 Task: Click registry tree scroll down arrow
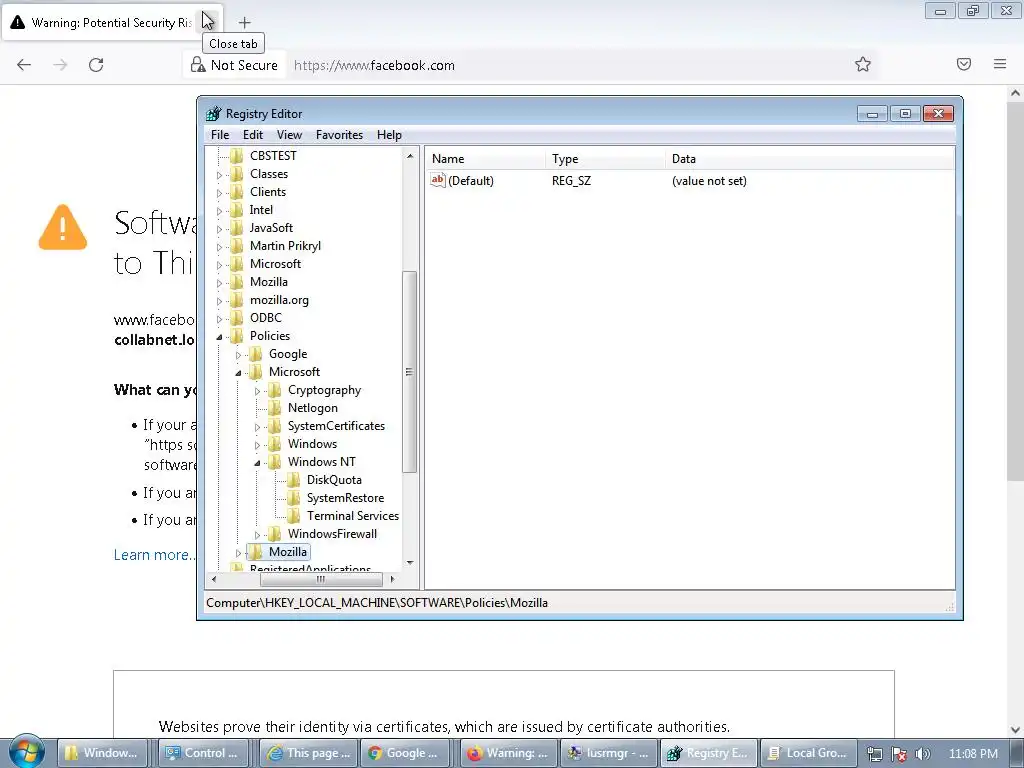pos(409,562)
